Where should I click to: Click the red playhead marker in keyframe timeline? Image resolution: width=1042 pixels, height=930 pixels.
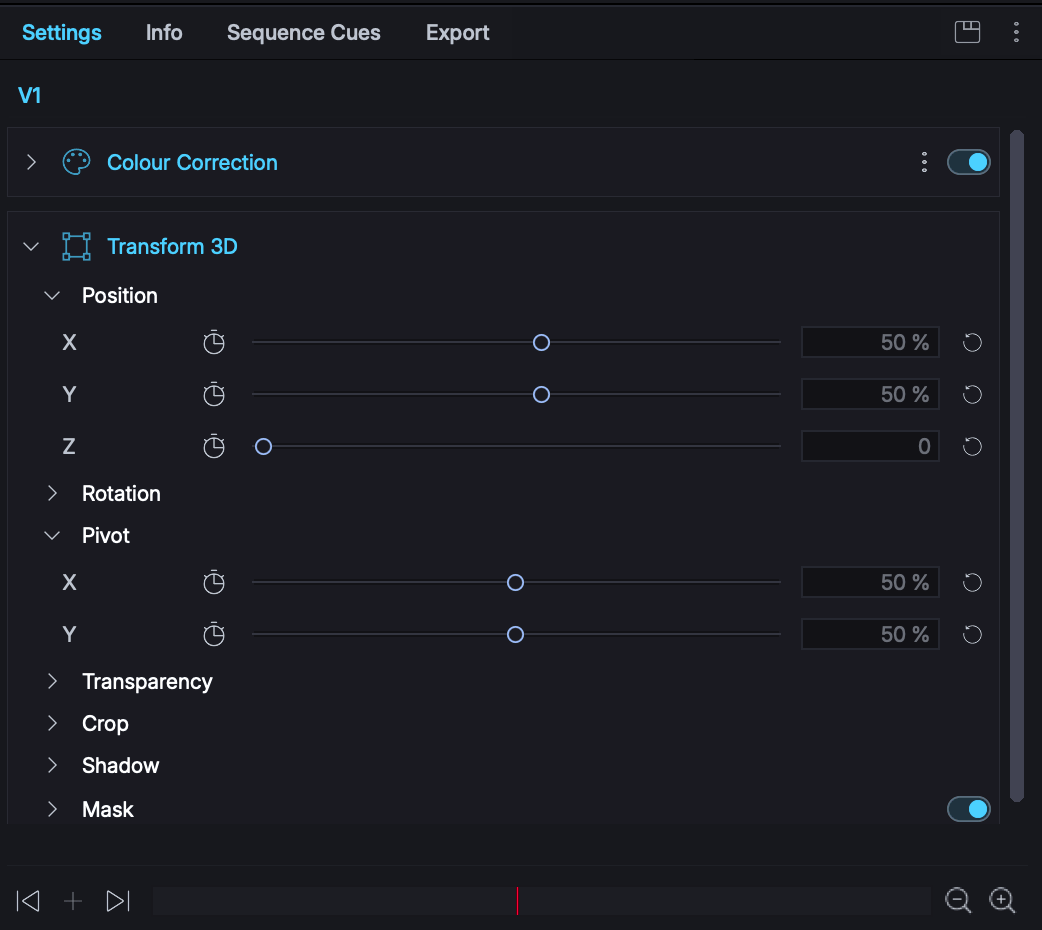[x=517, y=901]
